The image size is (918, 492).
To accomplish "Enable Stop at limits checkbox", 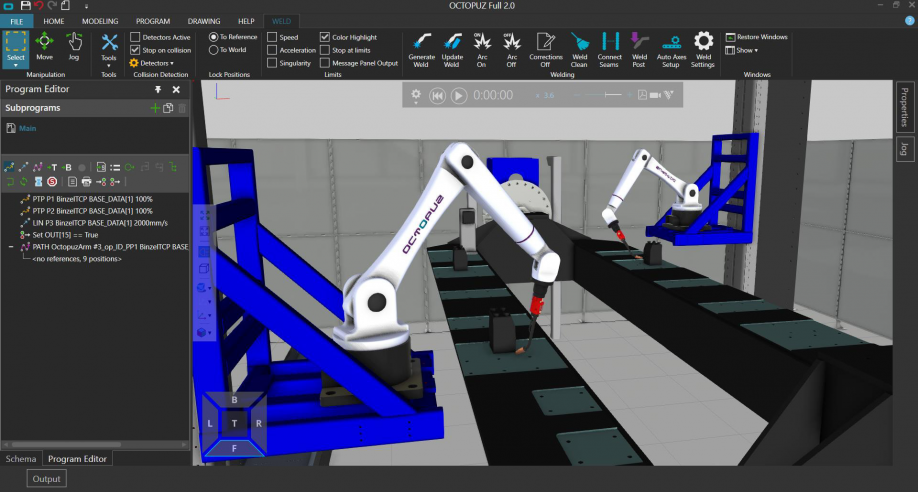I will 325,50.
